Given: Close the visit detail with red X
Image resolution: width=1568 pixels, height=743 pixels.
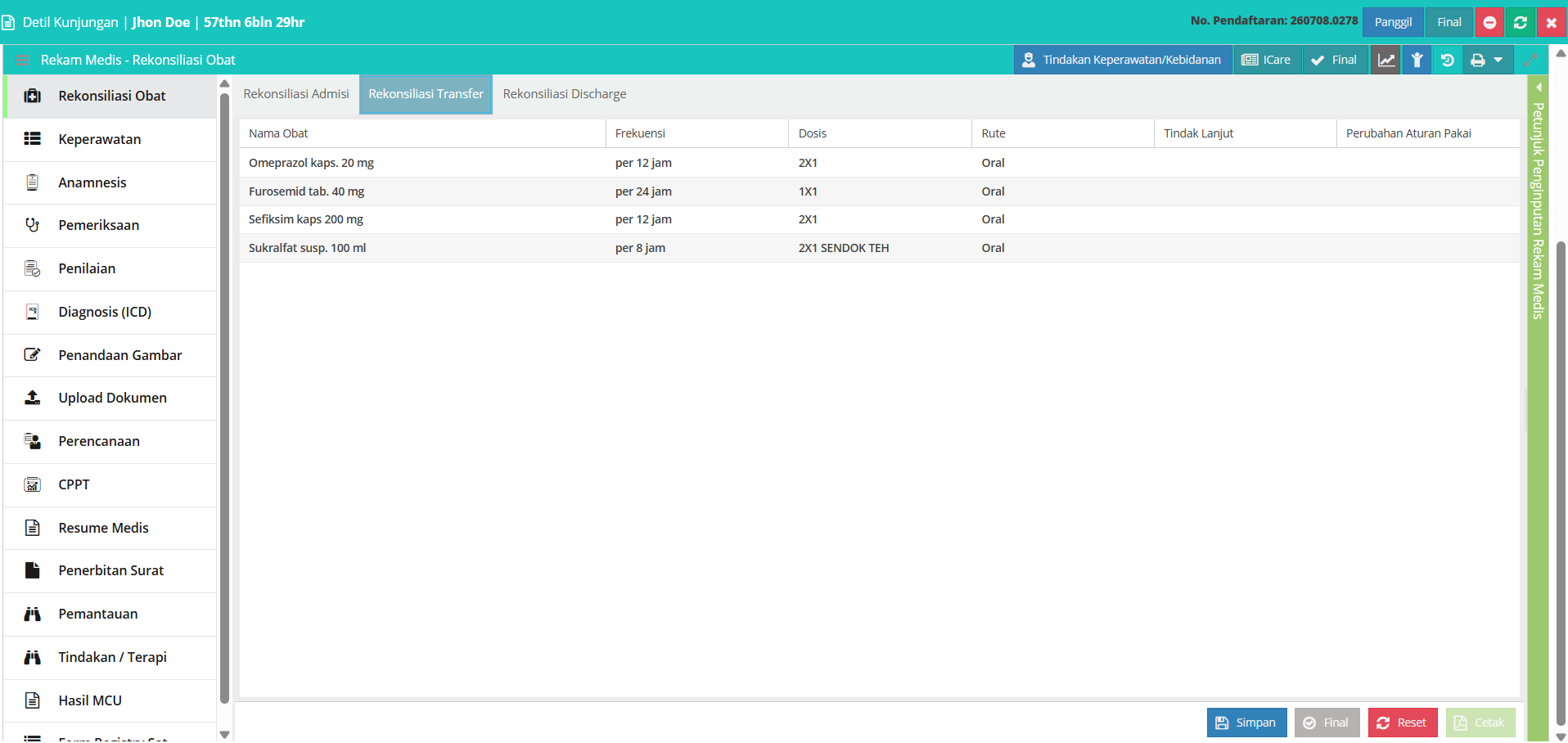Looking at the screenshot, I should click(1552, 22).
